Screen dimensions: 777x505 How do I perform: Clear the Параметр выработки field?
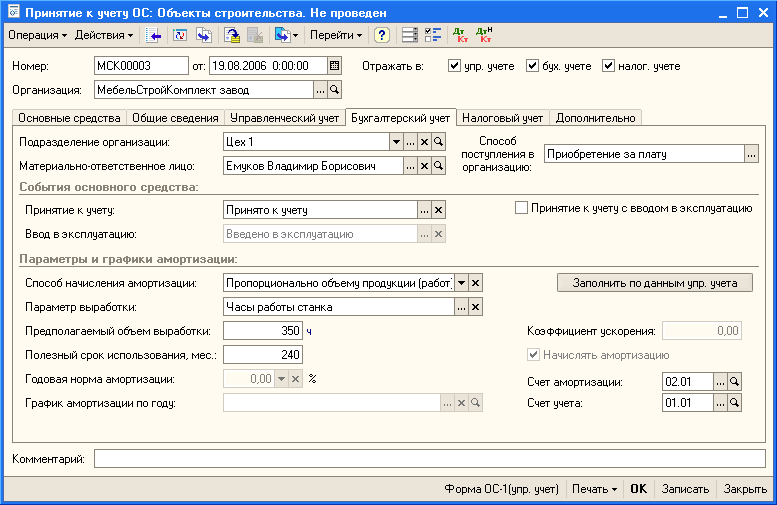pyautogui.click(x=475, y=307)
